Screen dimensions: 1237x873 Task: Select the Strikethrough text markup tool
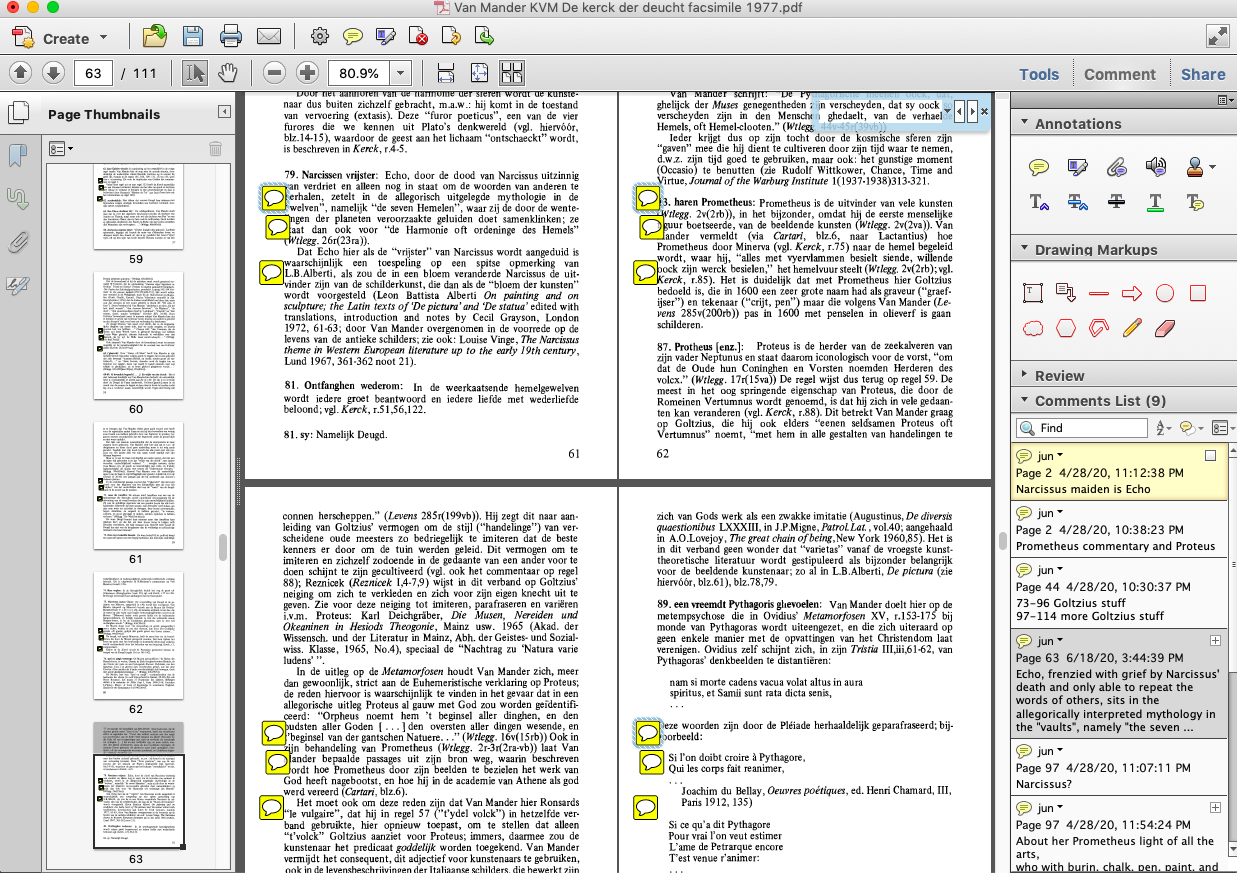coord(1116,202)
